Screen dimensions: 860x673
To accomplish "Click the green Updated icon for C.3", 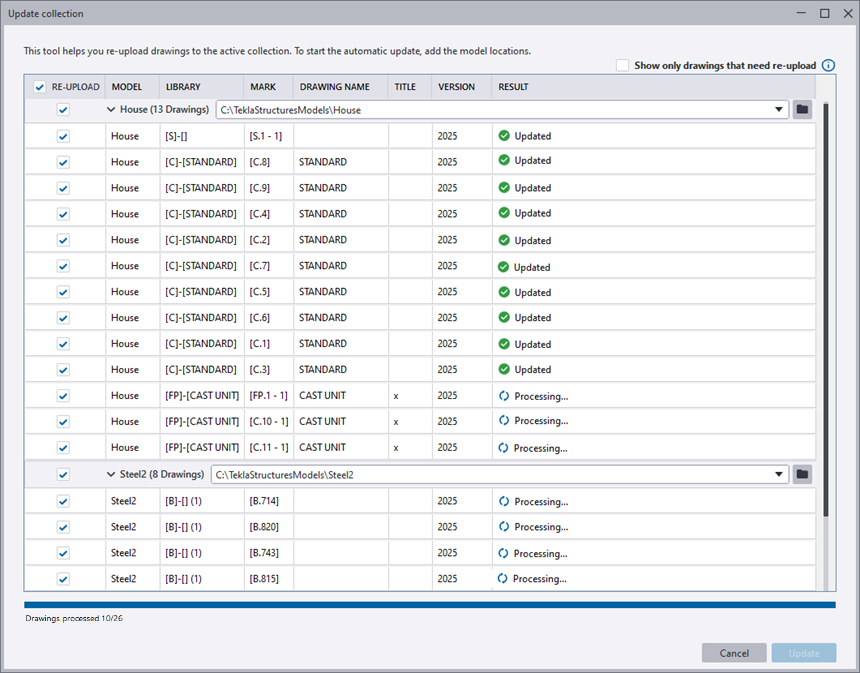I will click(504, 369).
